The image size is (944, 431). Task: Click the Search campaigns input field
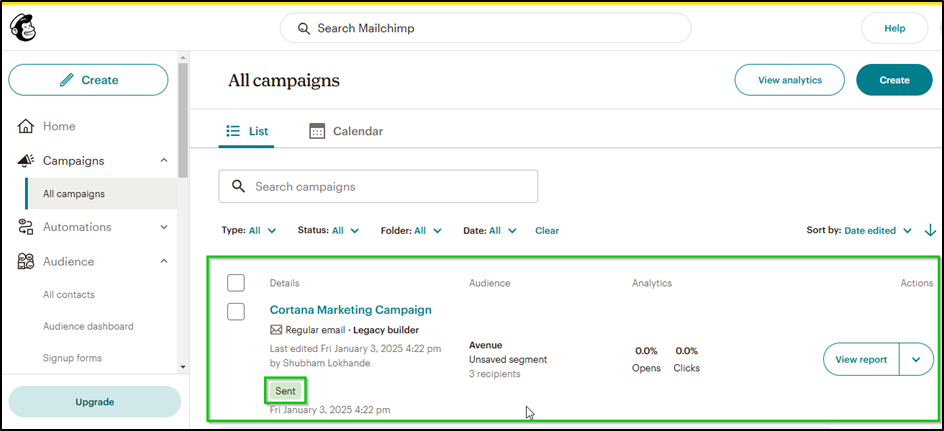390,186
